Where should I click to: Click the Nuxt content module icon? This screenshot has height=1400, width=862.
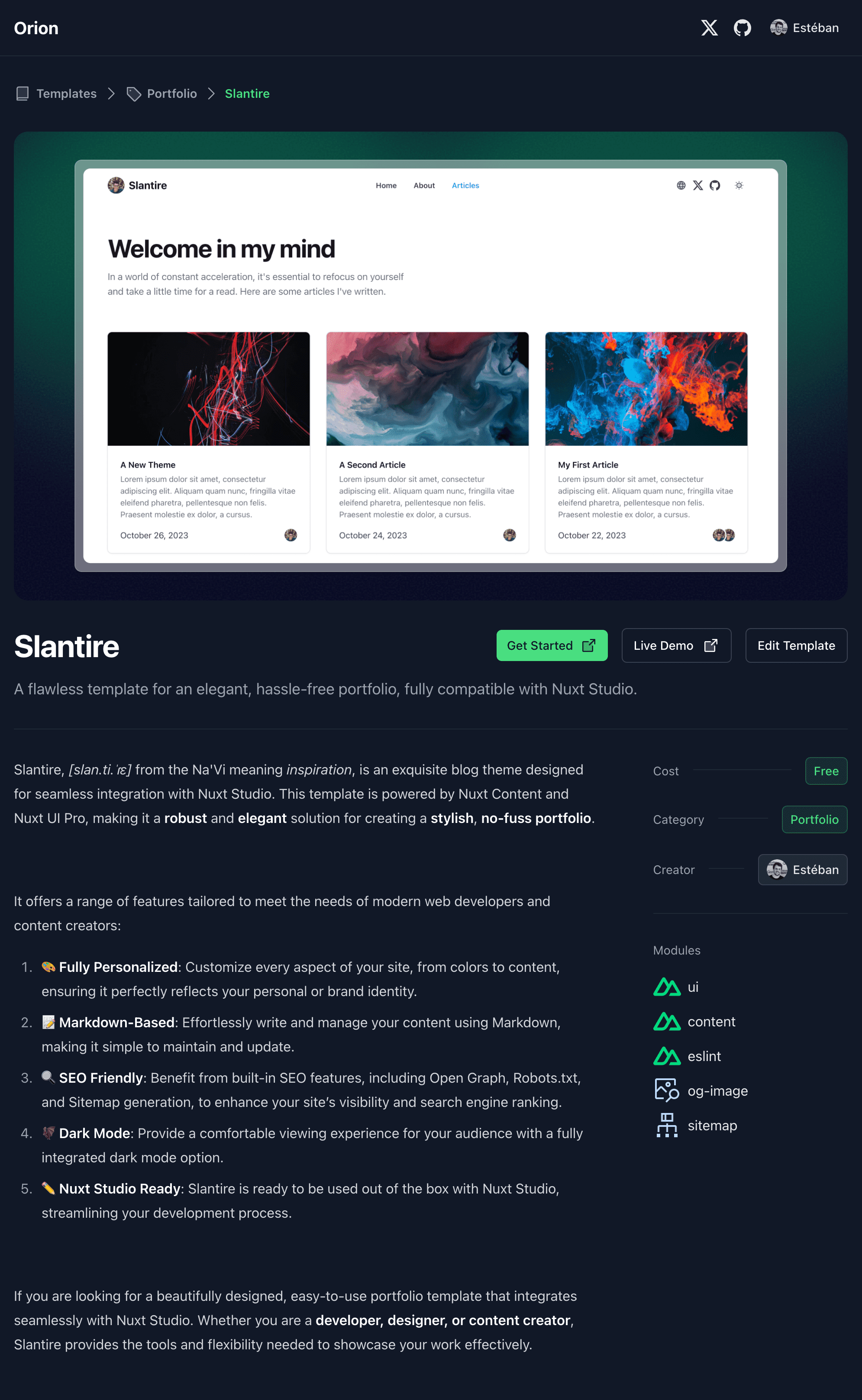pyautogui.click(x=665, y=1021)
